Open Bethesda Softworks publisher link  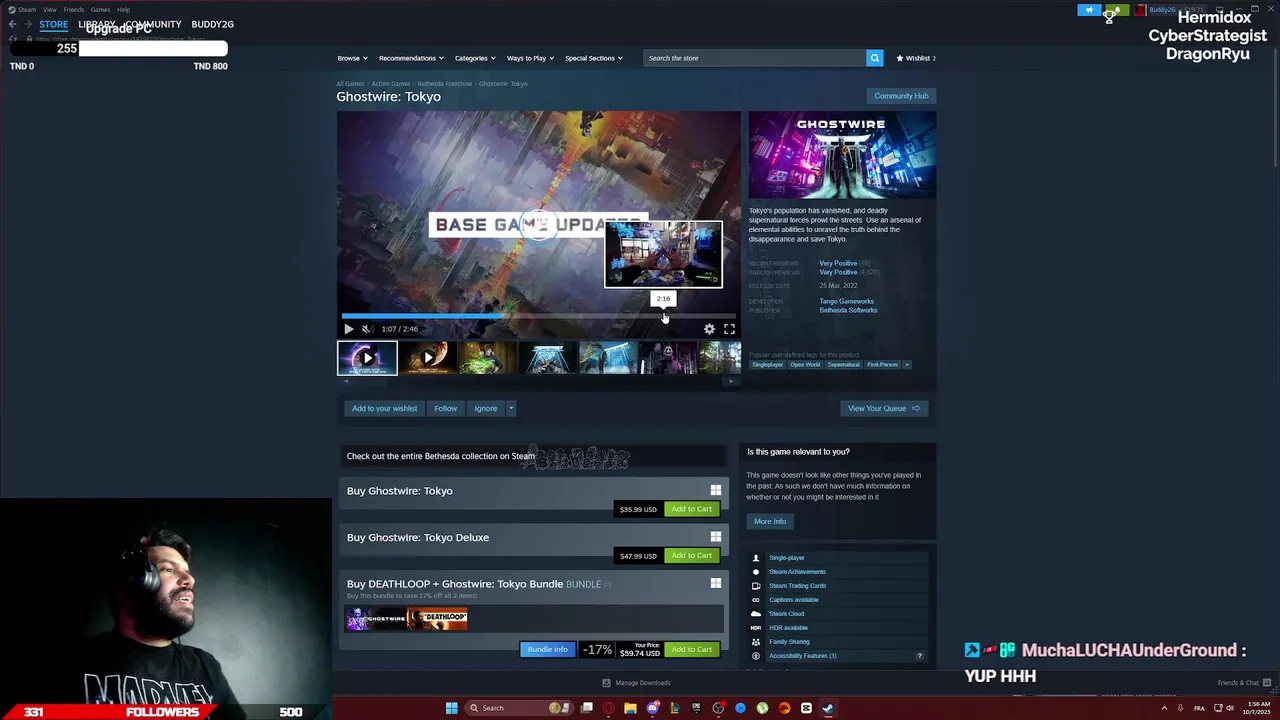(849, 310)
